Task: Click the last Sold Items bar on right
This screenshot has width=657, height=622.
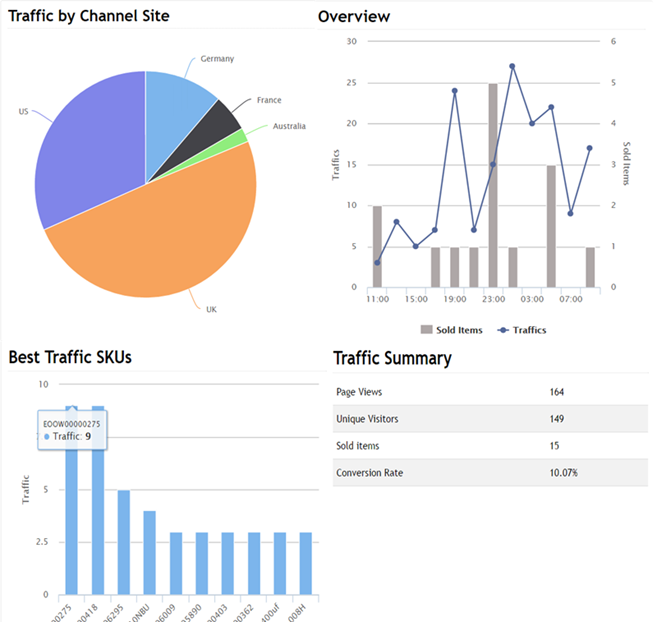Action: click(590, 267)
